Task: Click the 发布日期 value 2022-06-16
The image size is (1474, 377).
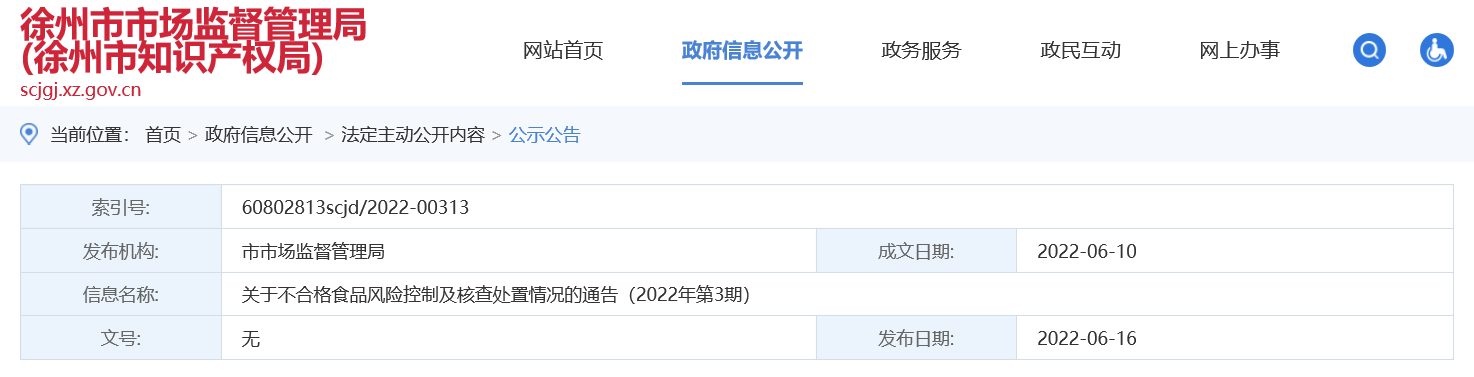Action: tap(1087, 339)
